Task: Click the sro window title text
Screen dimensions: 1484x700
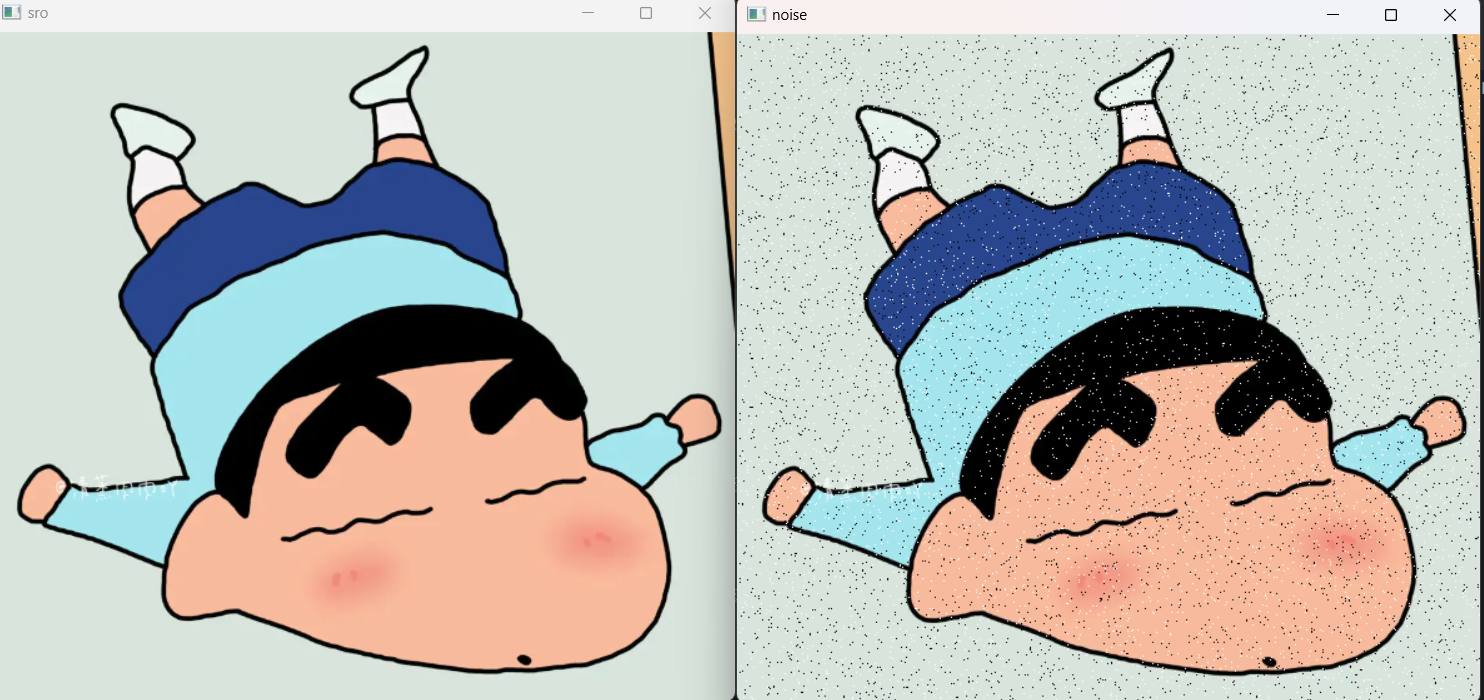Action: tap(38, 13)
